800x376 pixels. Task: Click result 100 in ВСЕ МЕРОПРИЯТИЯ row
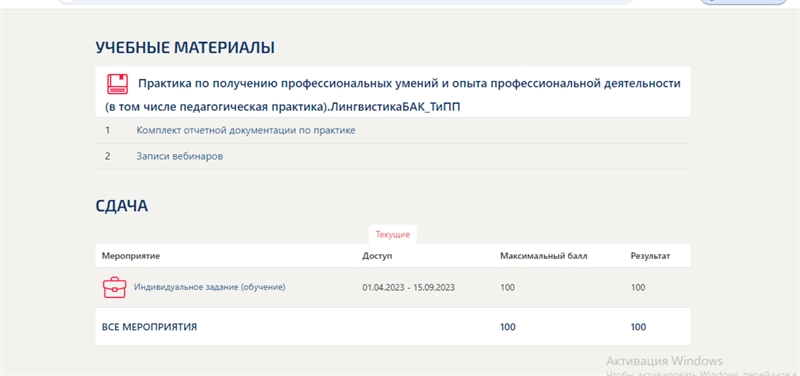click(x=638, y=327)
